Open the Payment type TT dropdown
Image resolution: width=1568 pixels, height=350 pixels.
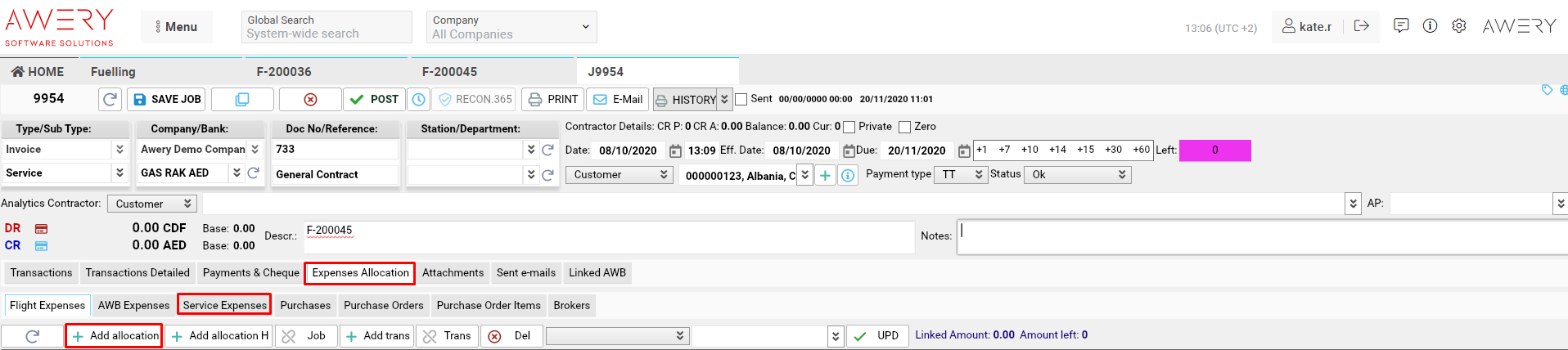coord(961,174)
